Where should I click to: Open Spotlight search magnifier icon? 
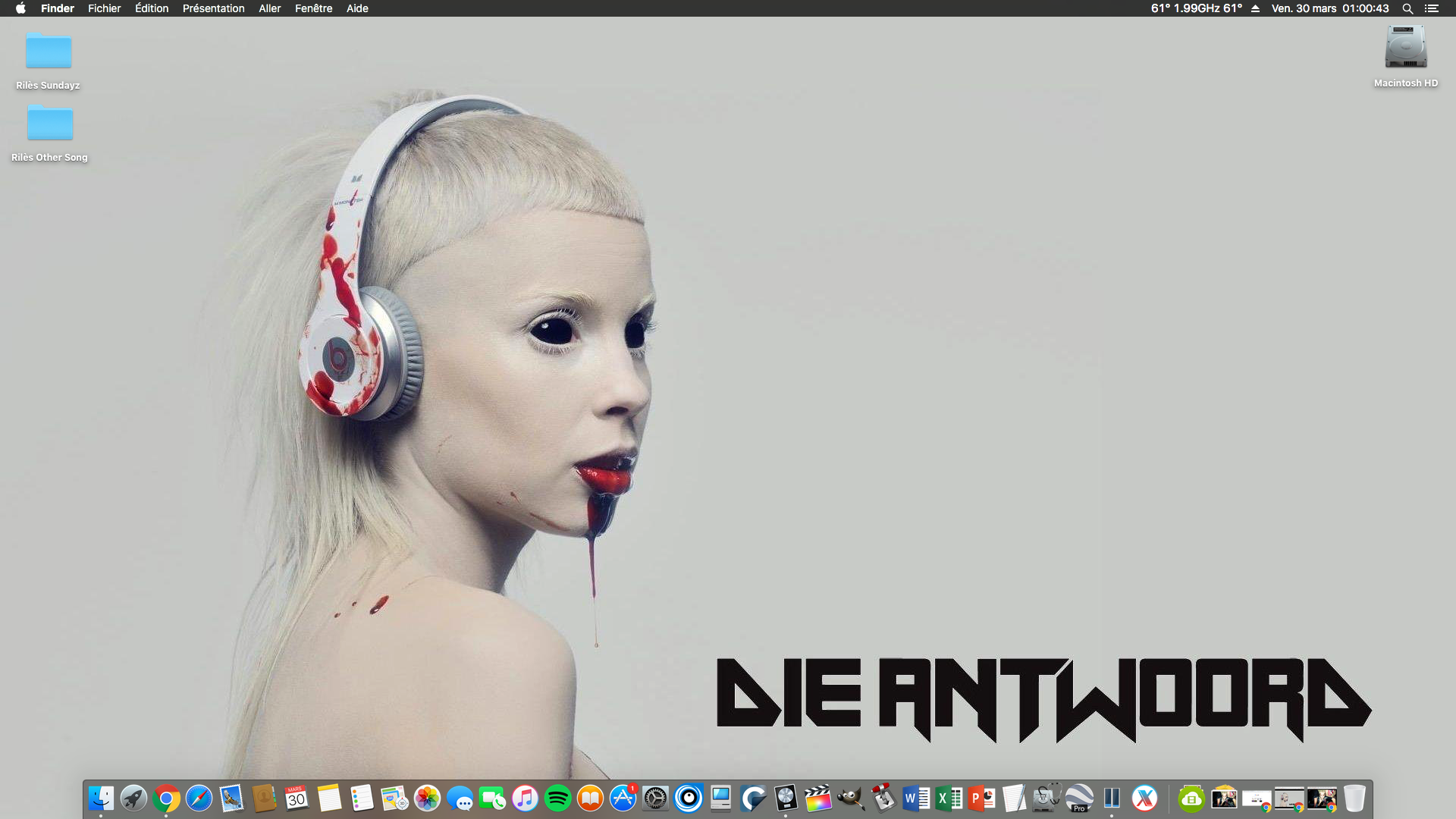pos(1407,8)
